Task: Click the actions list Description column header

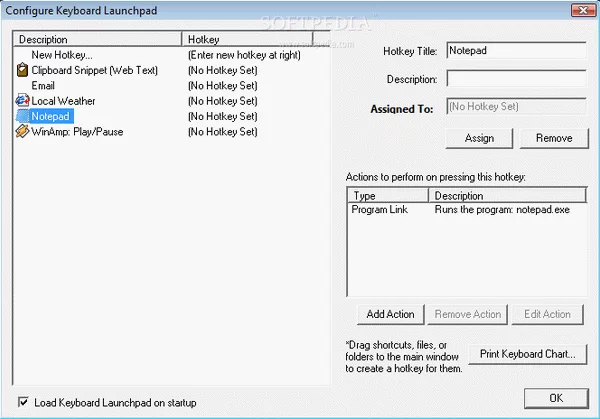Action: pos(507,196)
